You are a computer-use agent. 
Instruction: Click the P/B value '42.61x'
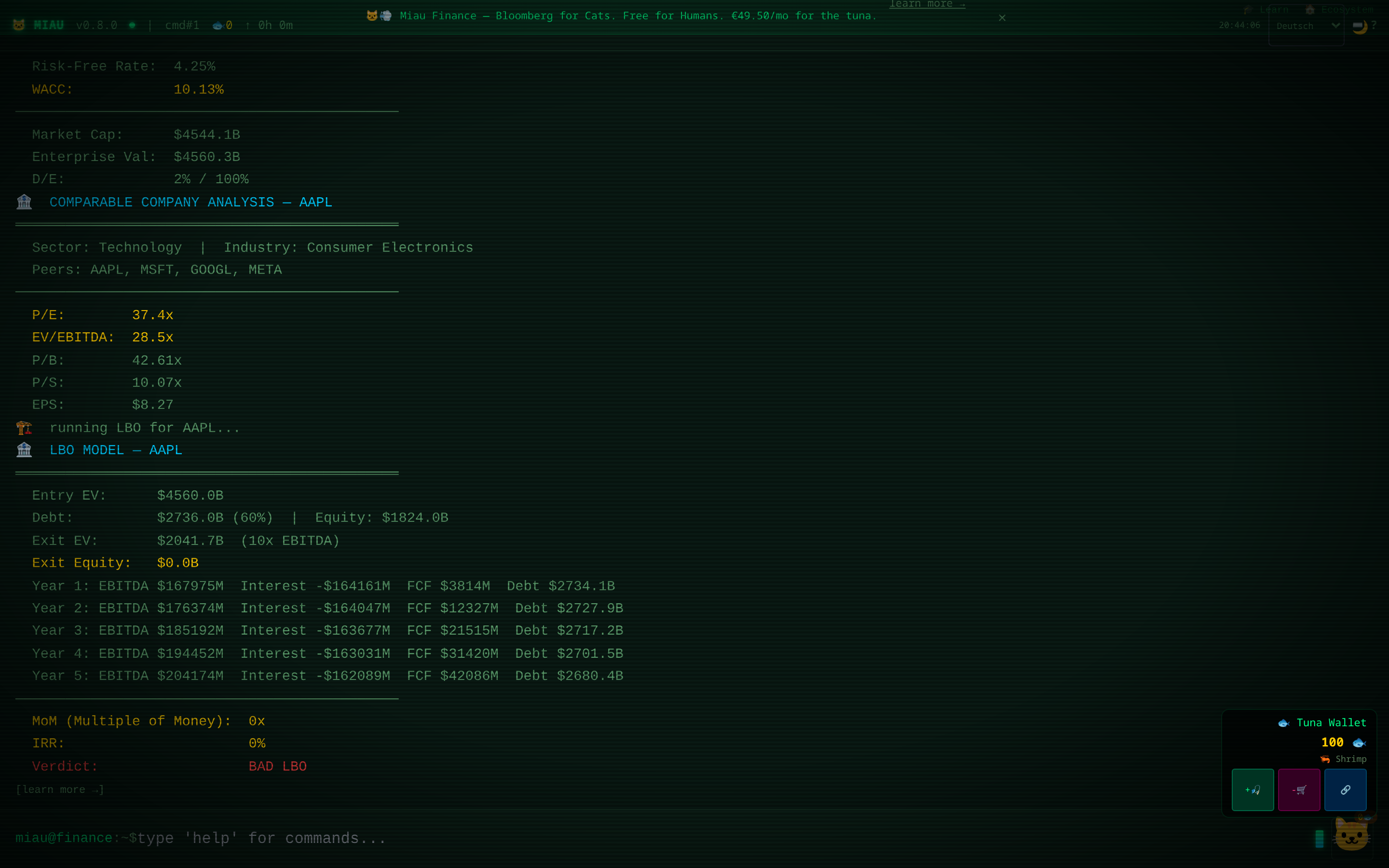tap(157, 361)
